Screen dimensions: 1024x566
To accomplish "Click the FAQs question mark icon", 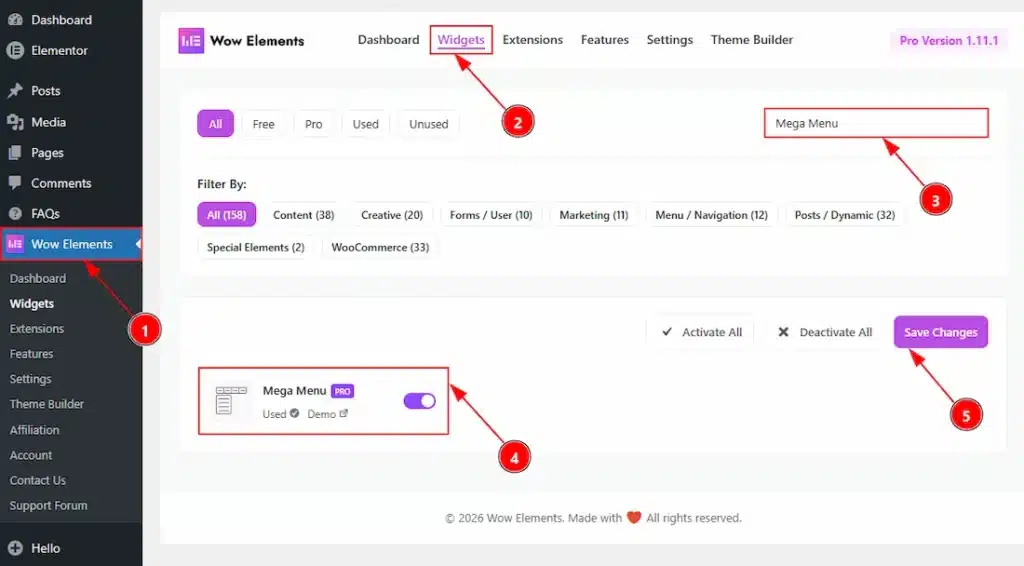I will pos(15,213).
